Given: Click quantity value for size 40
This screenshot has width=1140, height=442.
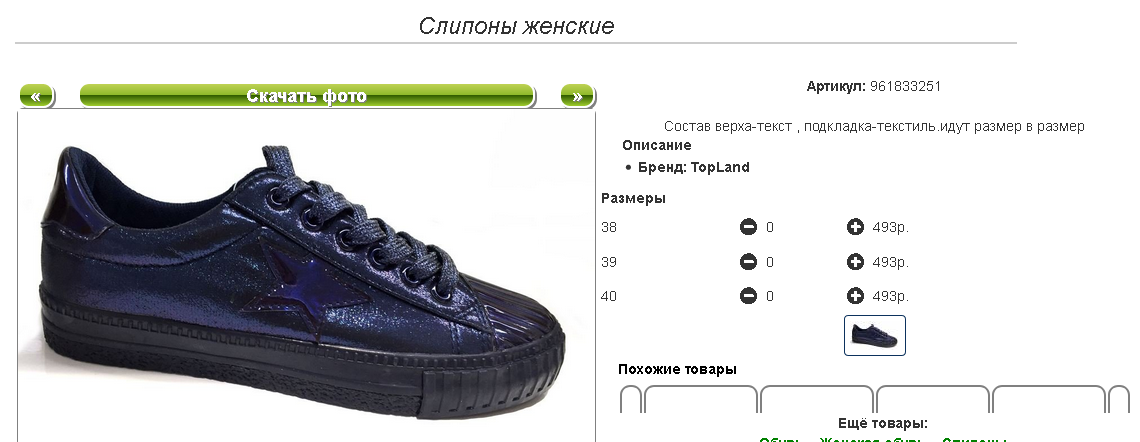Looking at the screenshot, I should click(770, 296).
